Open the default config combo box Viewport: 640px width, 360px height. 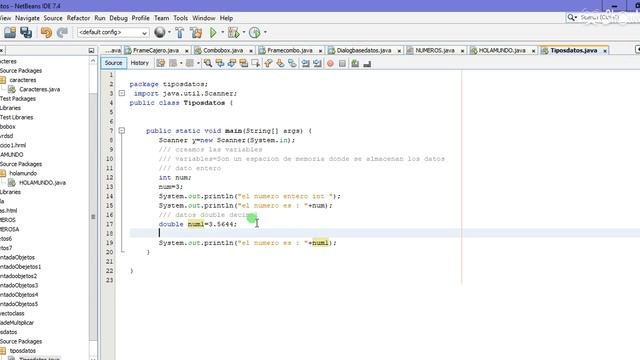click(x=113, y=32)
